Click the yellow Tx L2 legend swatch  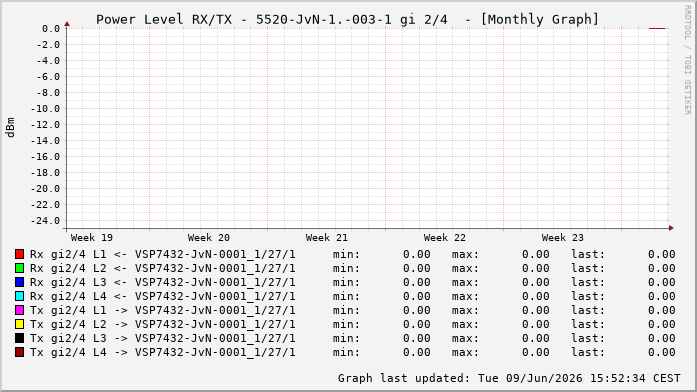pyautogui.click(x=19, y=324)
